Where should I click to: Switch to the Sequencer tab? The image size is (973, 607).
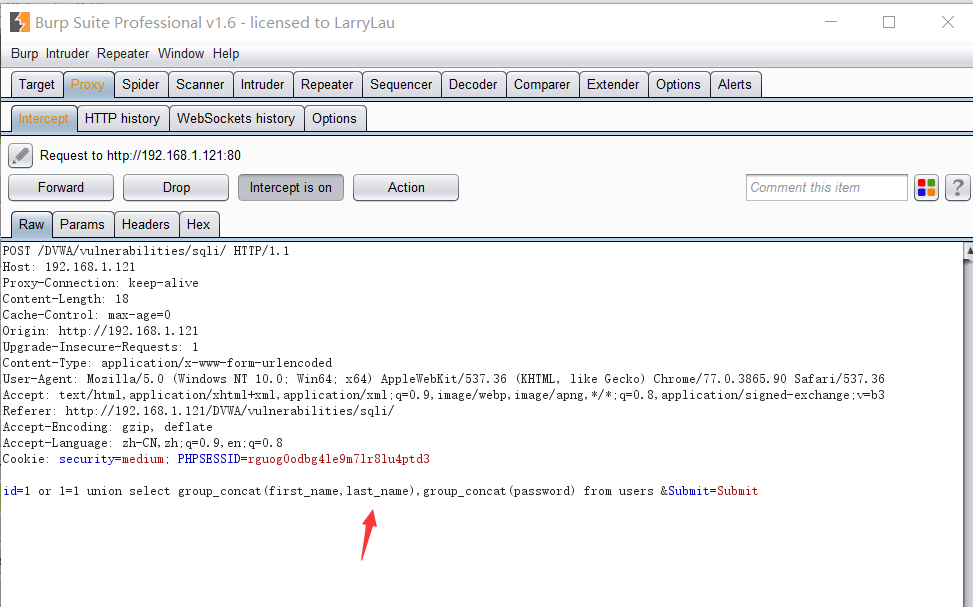point(401,84)
